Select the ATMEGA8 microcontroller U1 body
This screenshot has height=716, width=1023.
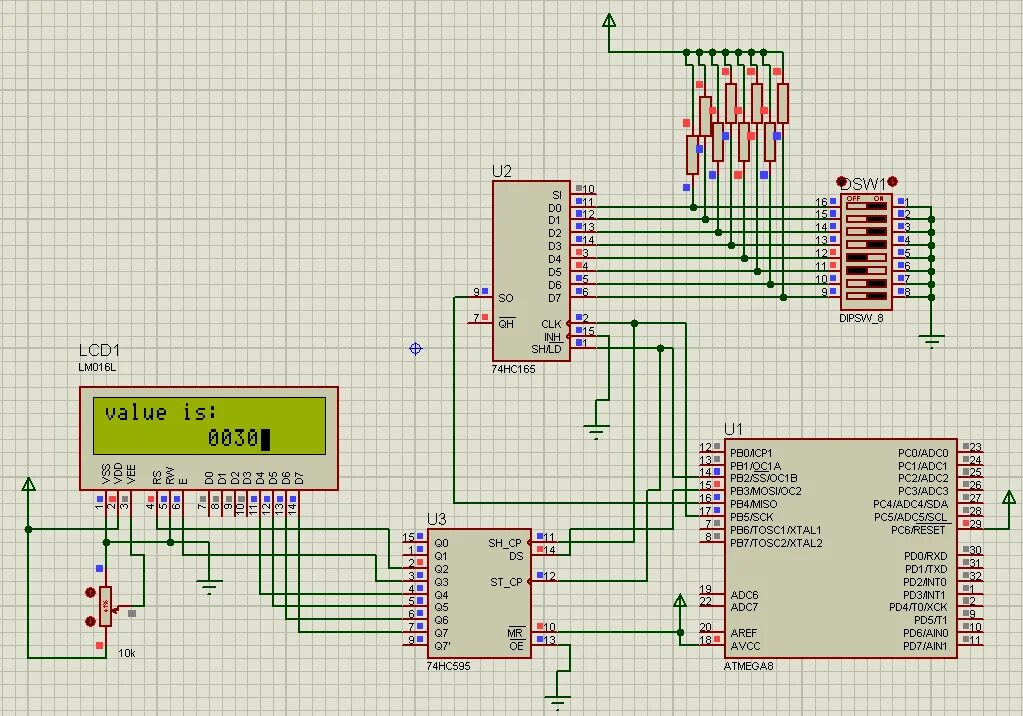tap(840, 548)
